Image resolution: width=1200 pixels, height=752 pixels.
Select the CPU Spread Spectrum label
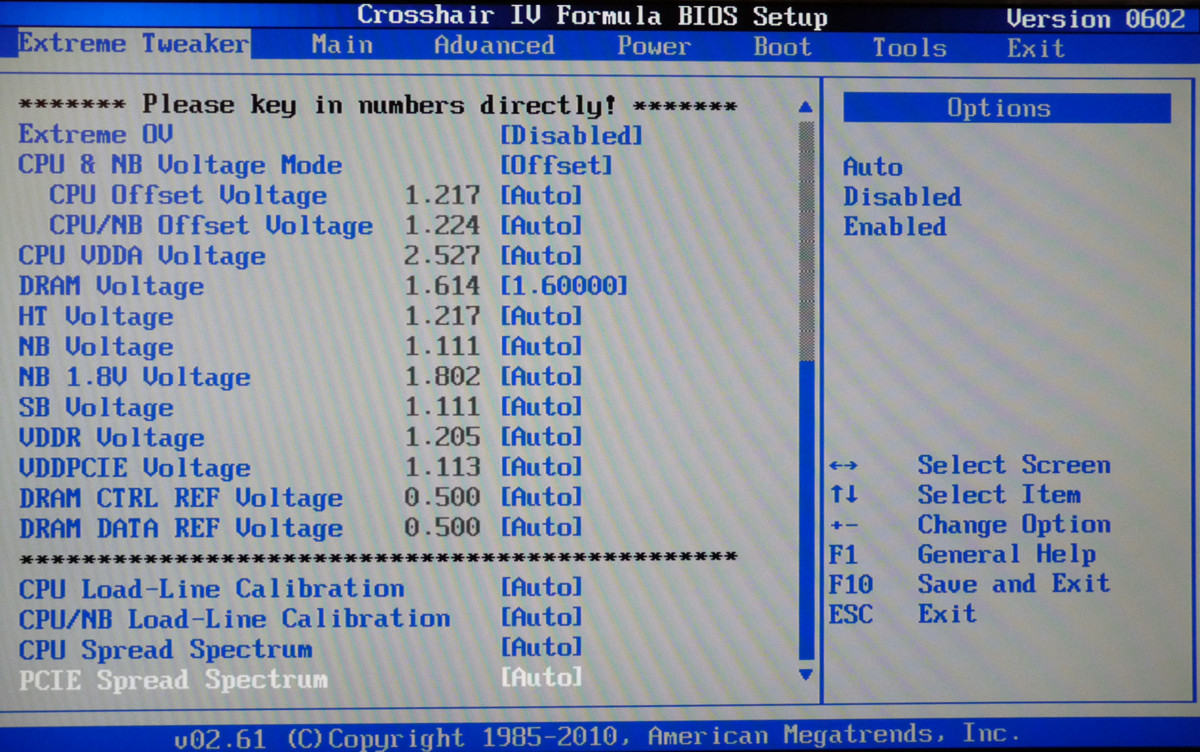click(x=165, y=648)
